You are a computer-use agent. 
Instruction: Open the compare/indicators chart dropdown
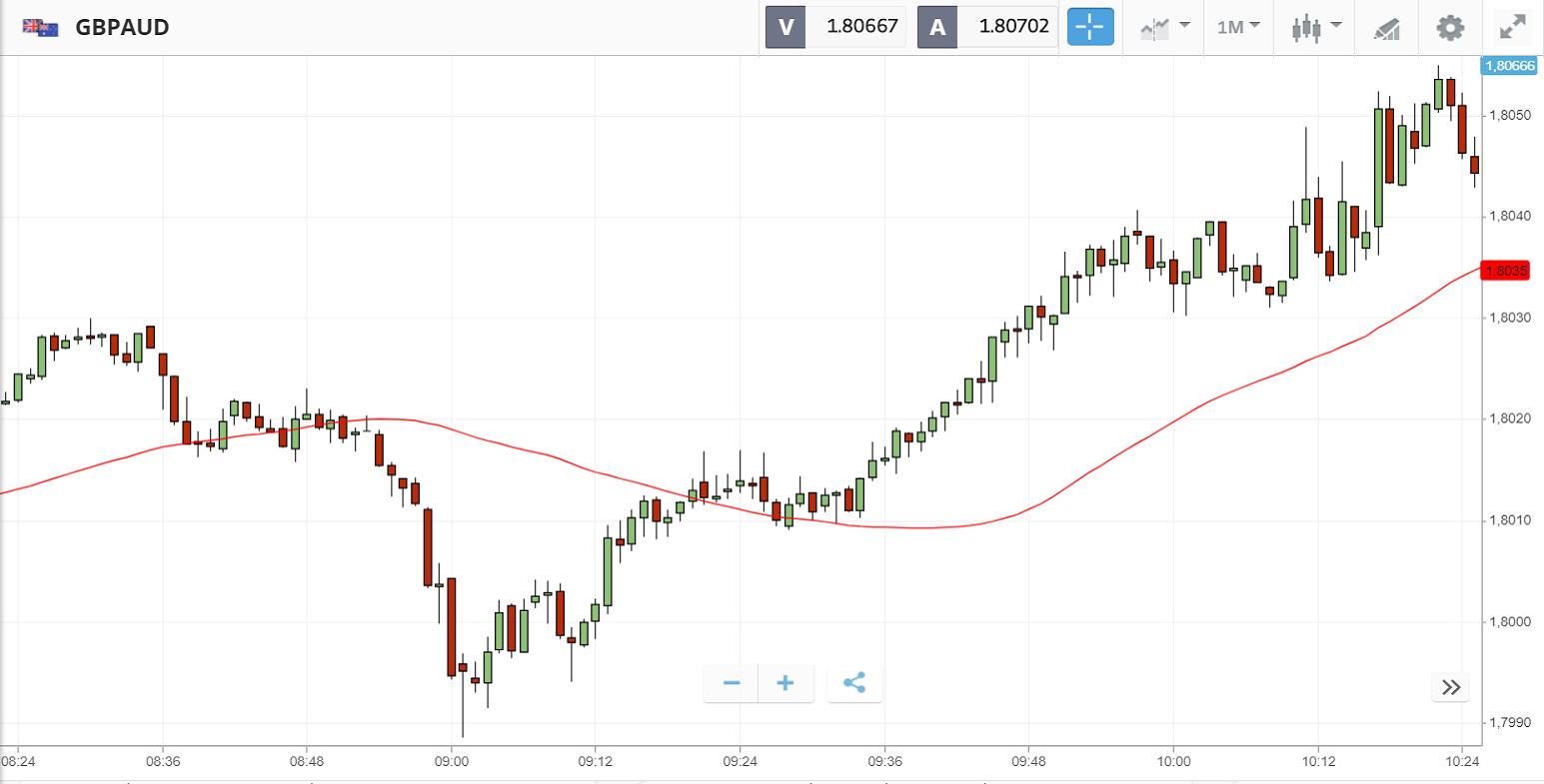(x=1164, y=27)
